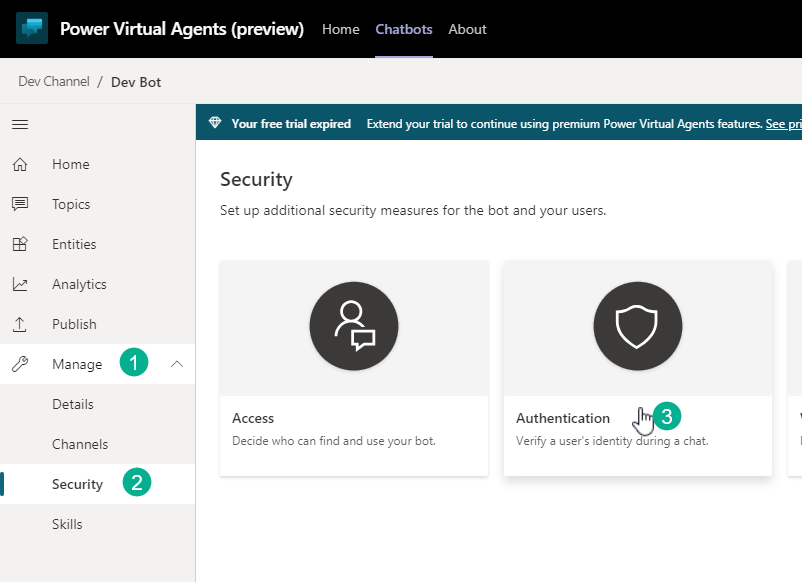
Task: Collapse the Manage section chevron
Action: pos(177,364)
